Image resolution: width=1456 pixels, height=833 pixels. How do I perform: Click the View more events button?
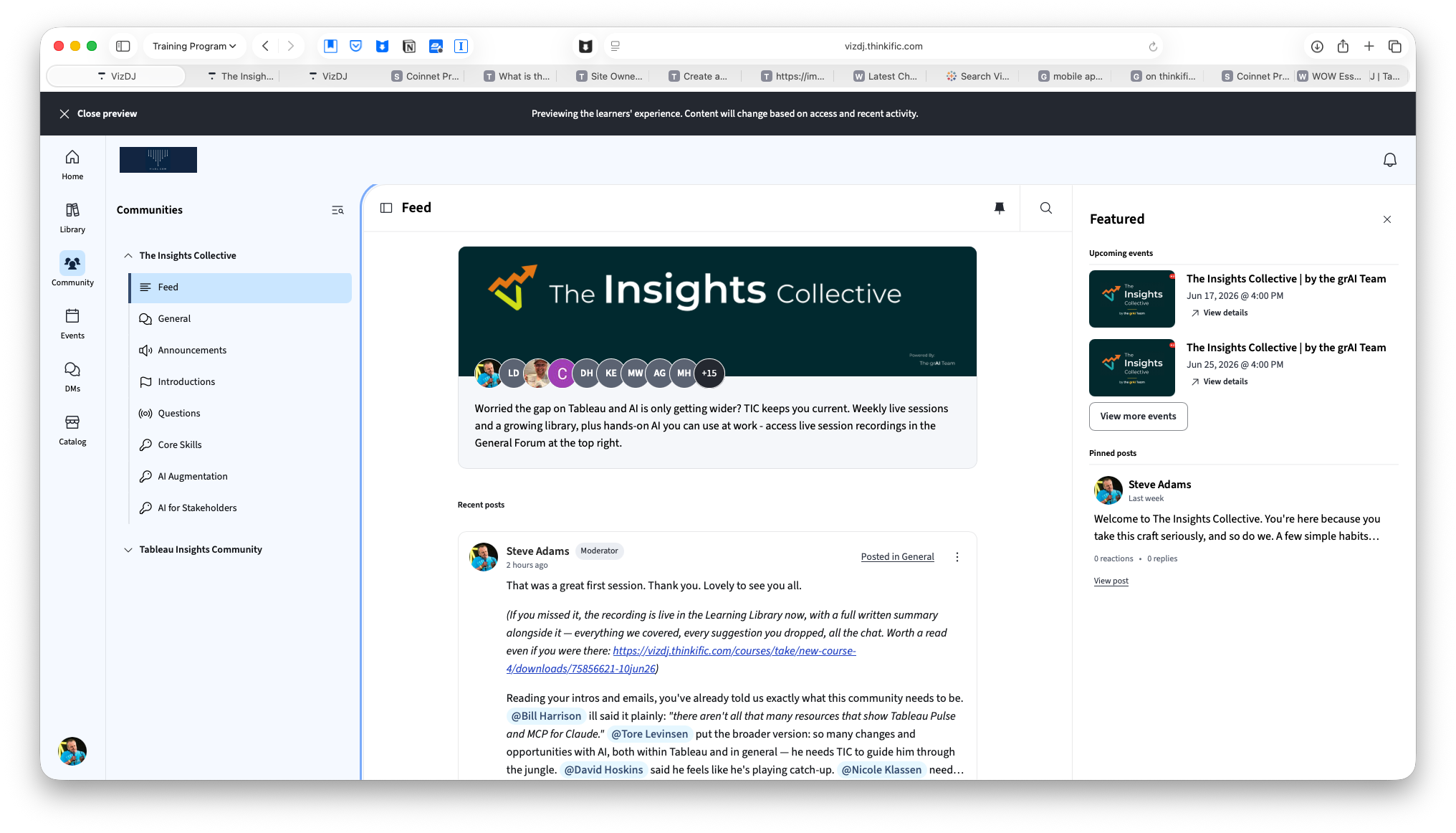1138,416
